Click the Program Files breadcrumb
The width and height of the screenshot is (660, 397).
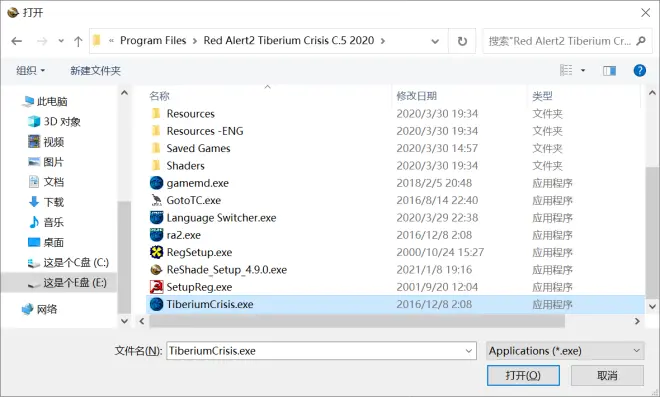pos(153,40)
